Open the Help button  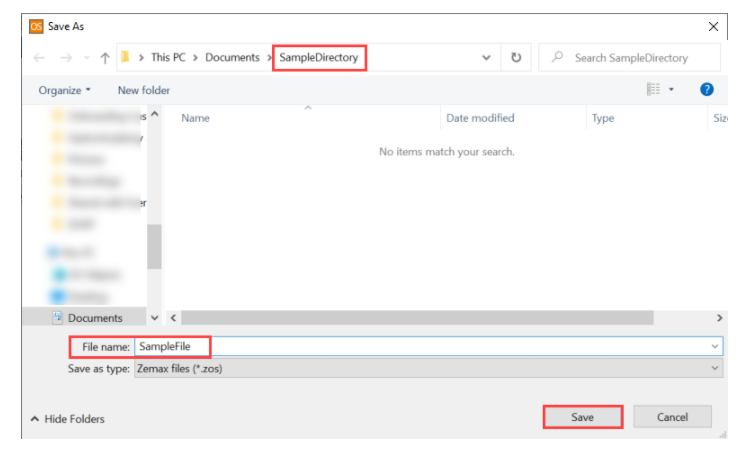706,89
